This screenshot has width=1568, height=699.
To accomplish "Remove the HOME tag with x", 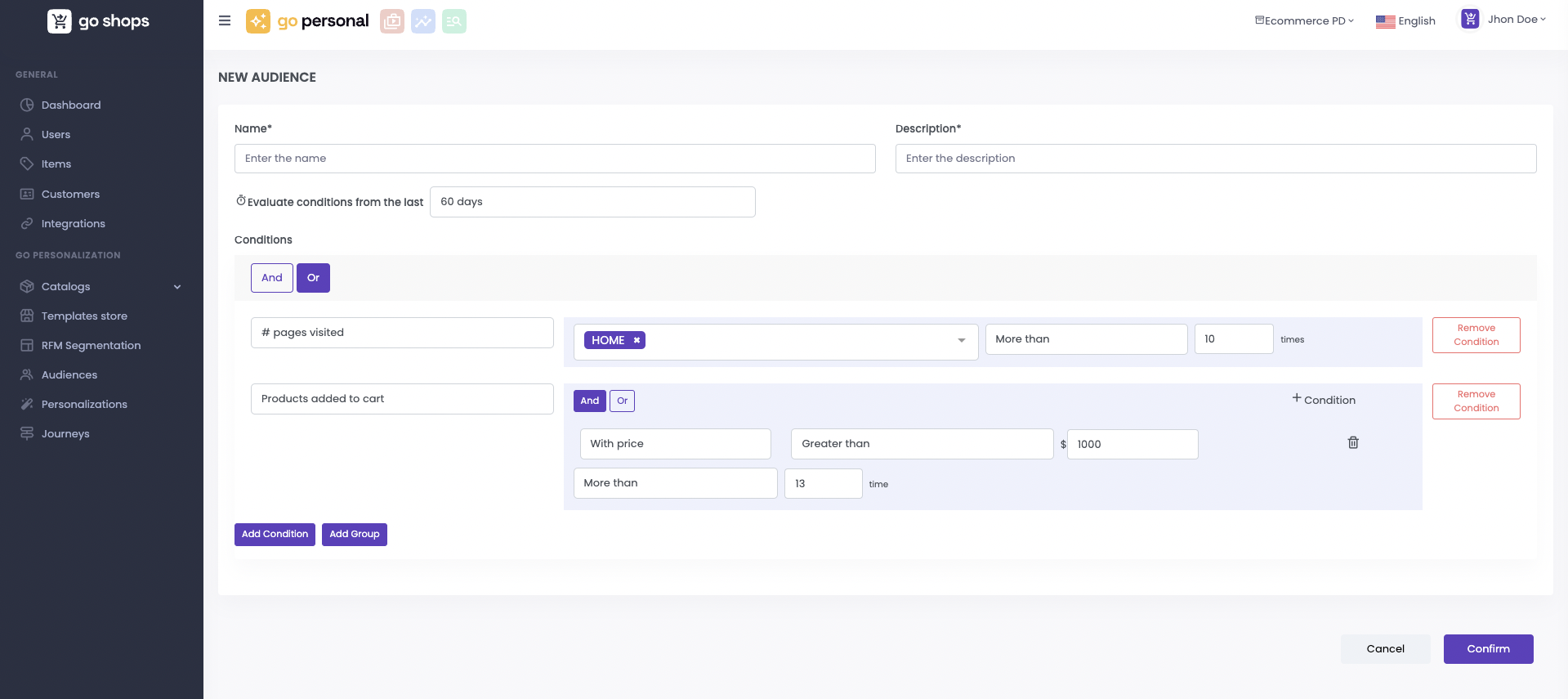I will [637, 340].
